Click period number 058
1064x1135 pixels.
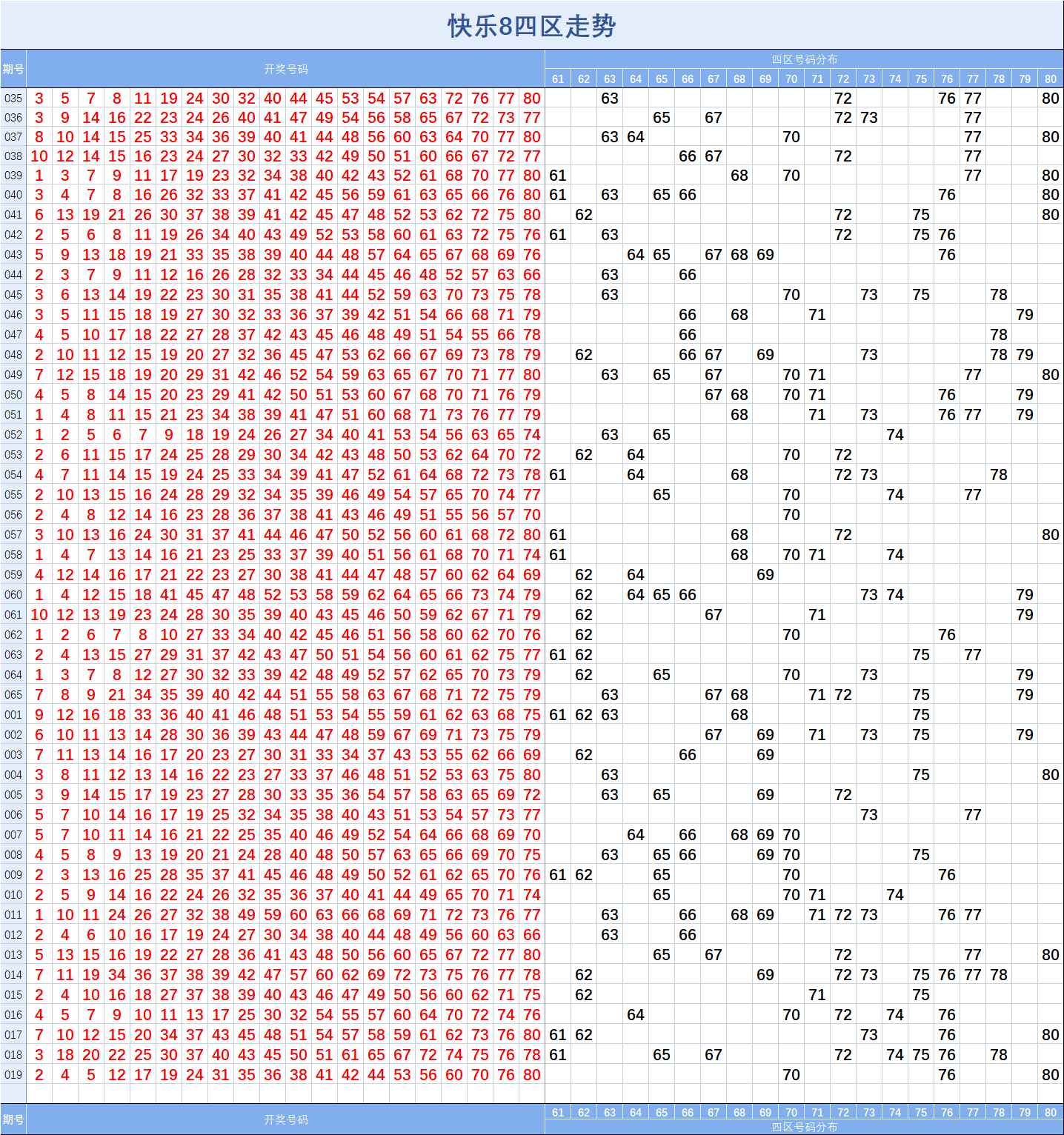point(13,555)
